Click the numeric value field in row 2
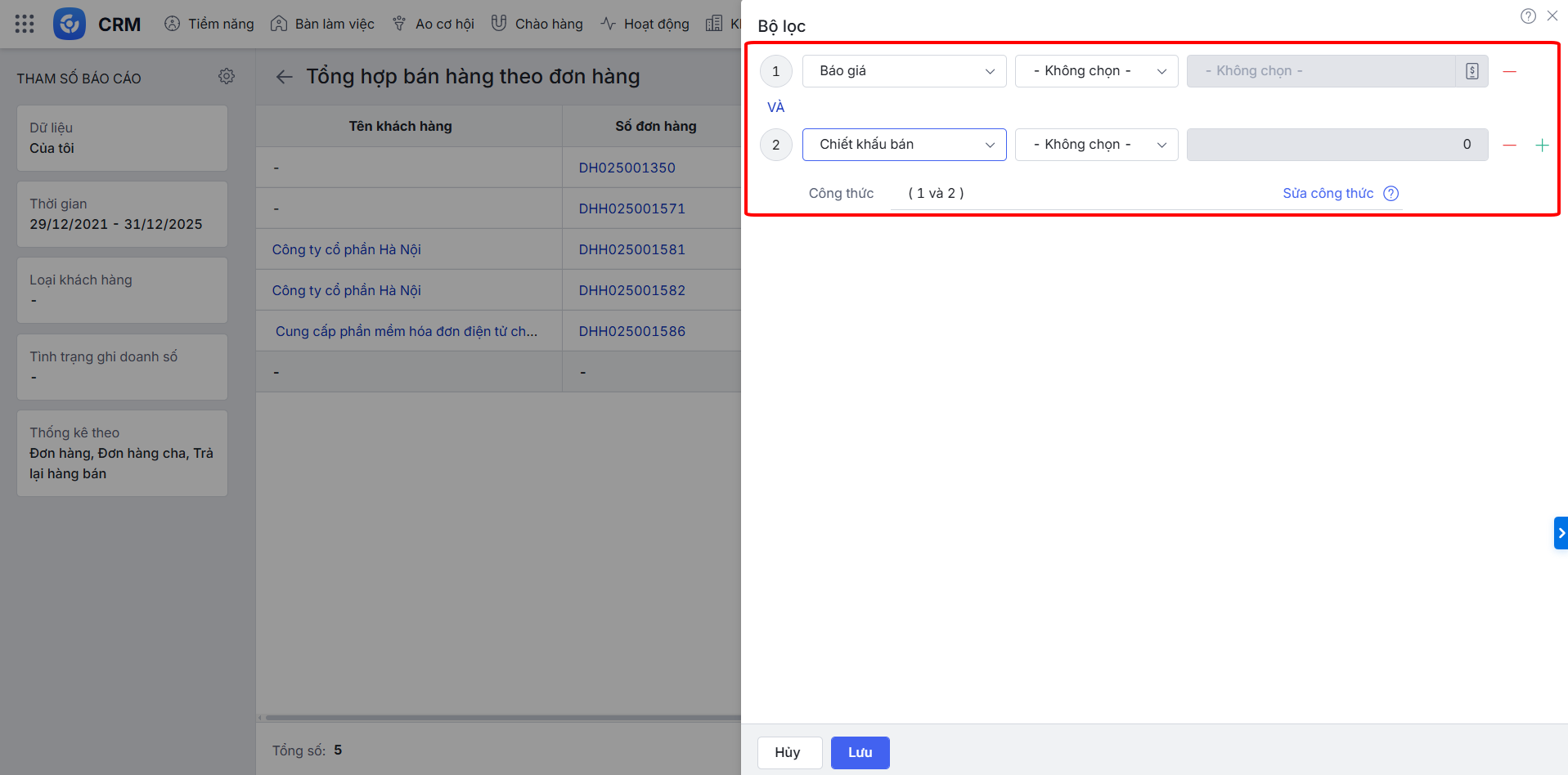The height and width of the screenshot is (775, 1568). tap(1337, 145)
